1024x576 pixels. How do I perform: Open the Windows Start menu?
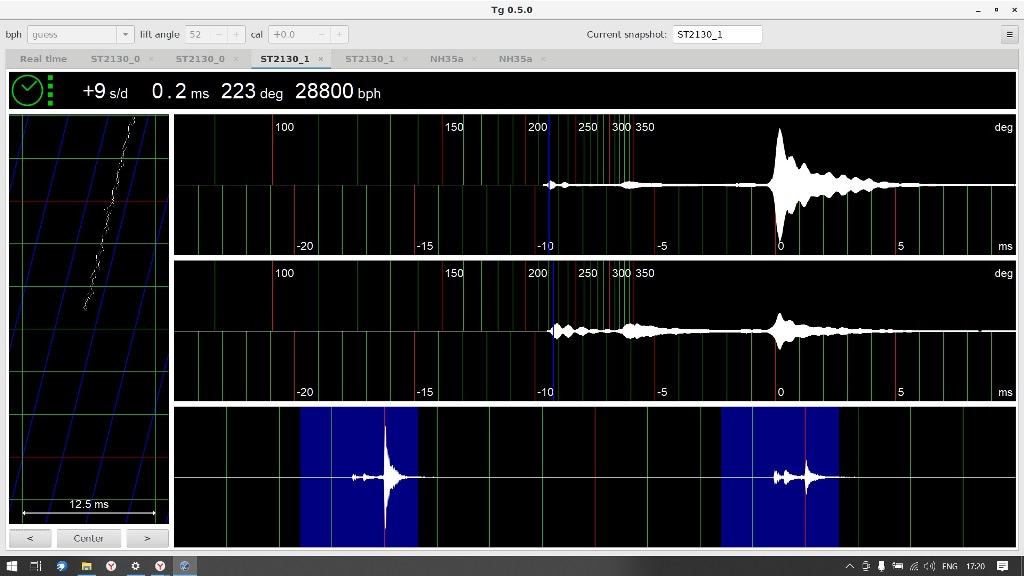11,566
